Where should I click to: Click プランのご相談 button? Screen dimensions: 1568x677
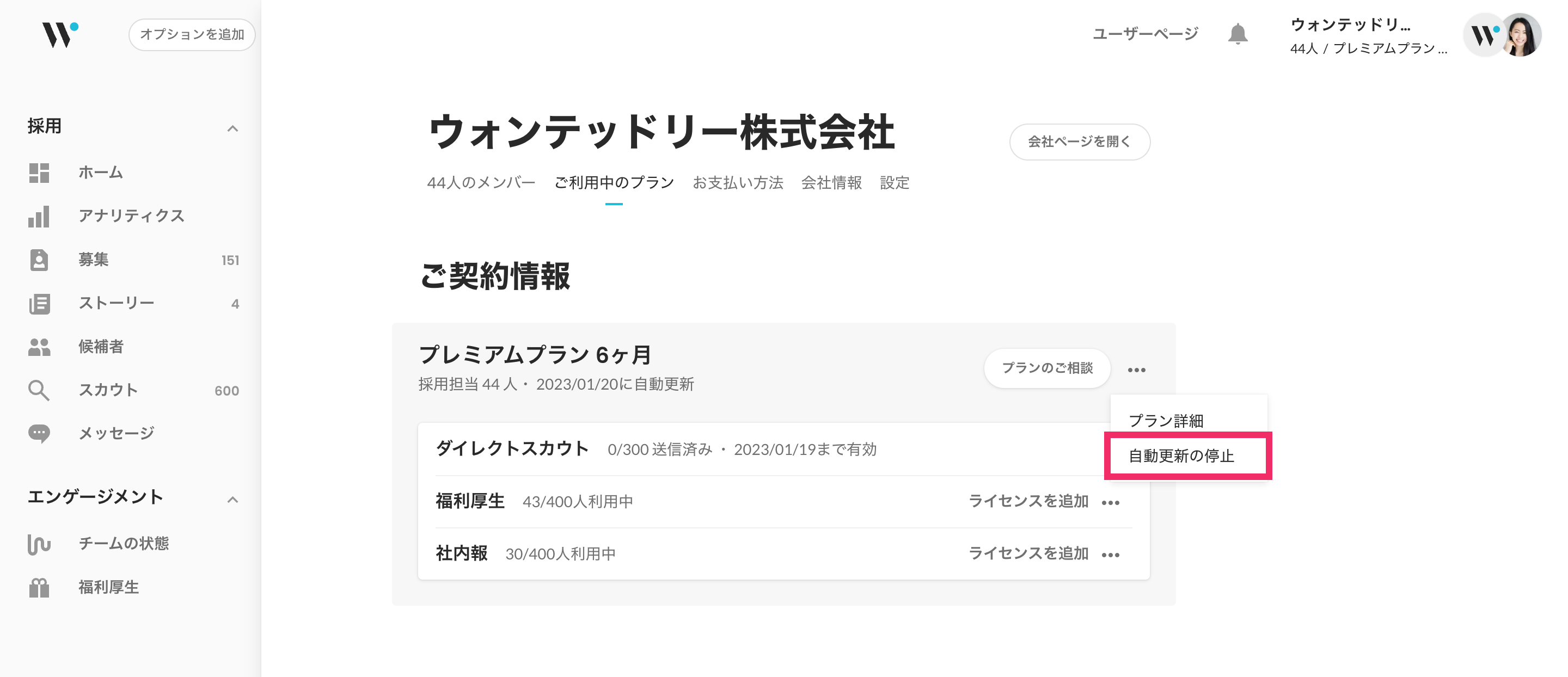1047,368
